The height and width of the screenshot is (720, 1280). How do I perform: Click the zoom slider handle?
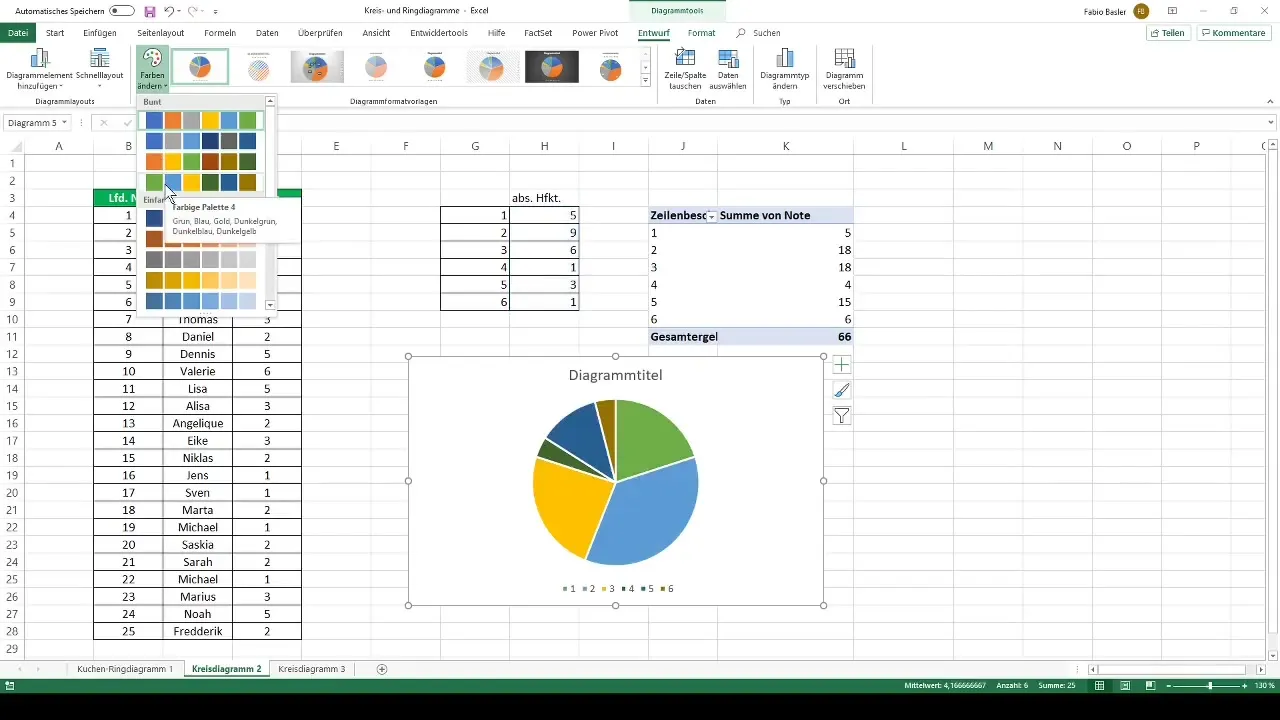coord(1210,686)
